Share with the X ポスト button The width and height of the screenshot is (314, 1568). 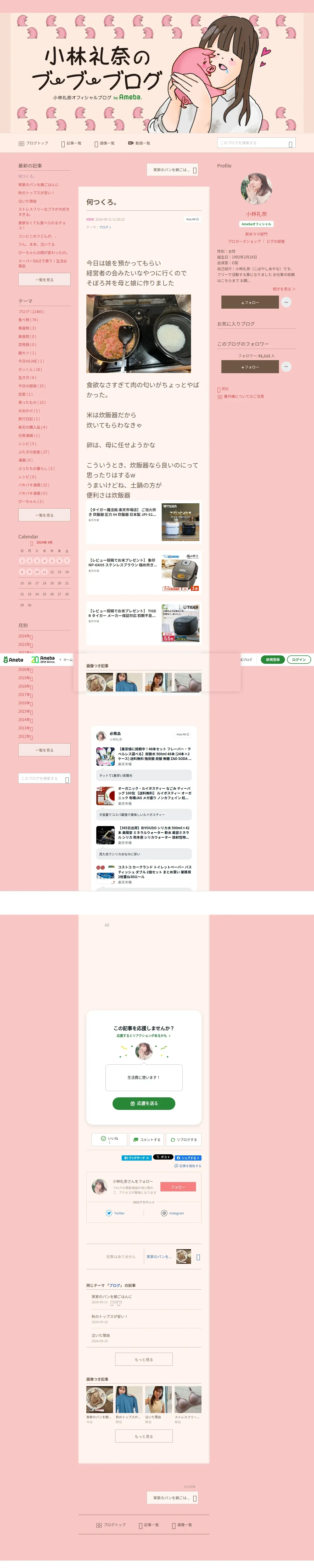pyautogui.click(x=163, y=1157)
